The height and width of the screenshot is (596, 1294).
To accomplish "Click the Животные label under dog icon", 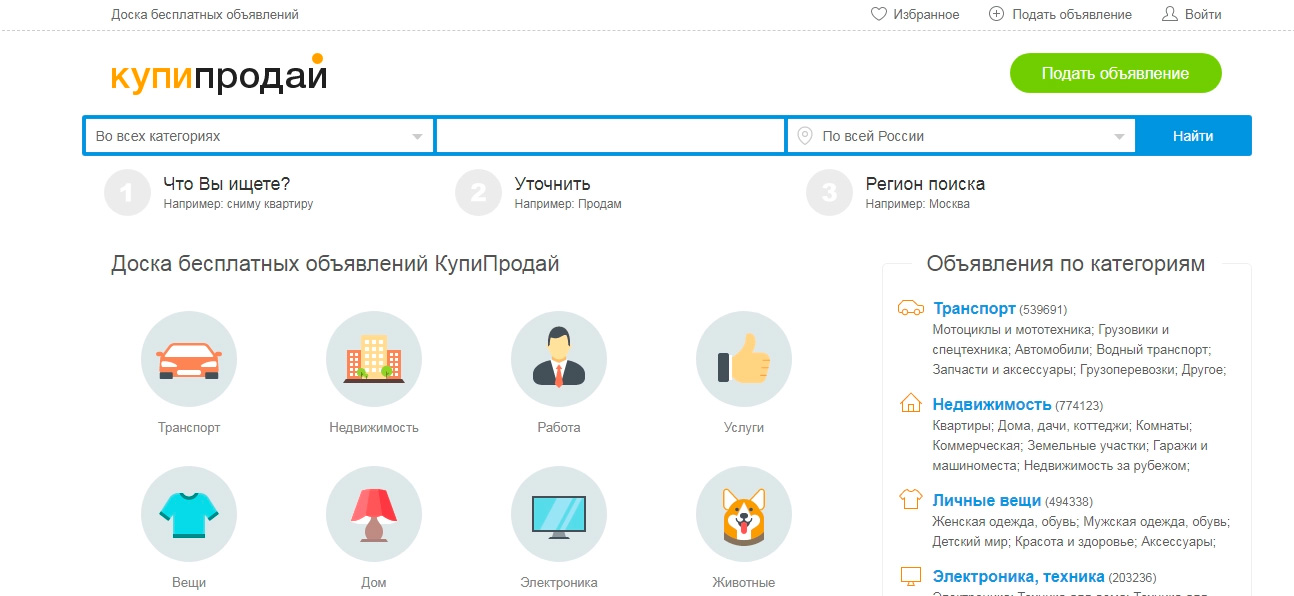I will pos(743,582).
